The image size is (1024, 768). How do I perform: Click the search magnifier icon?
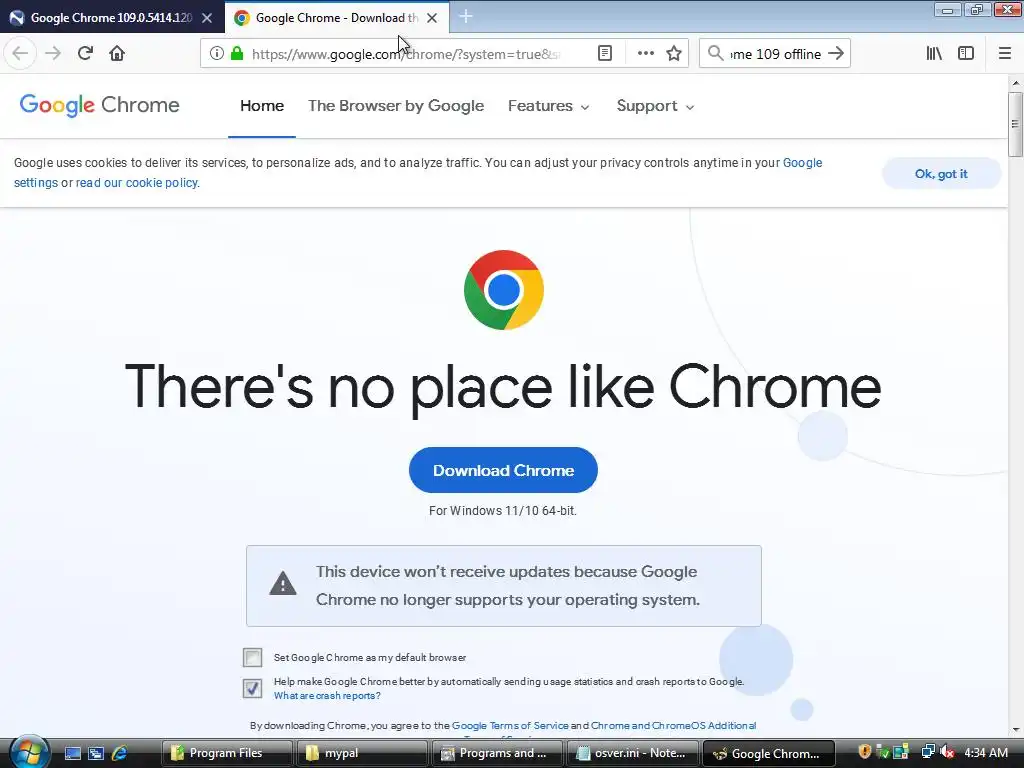(x=716, y=54)
